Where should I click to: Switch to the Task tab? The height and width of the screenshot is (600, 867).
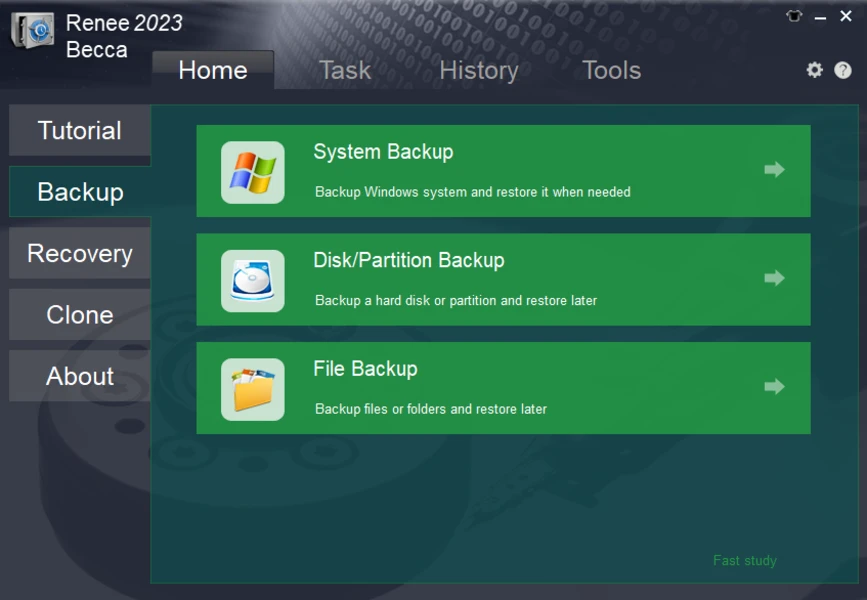point(345,70)
